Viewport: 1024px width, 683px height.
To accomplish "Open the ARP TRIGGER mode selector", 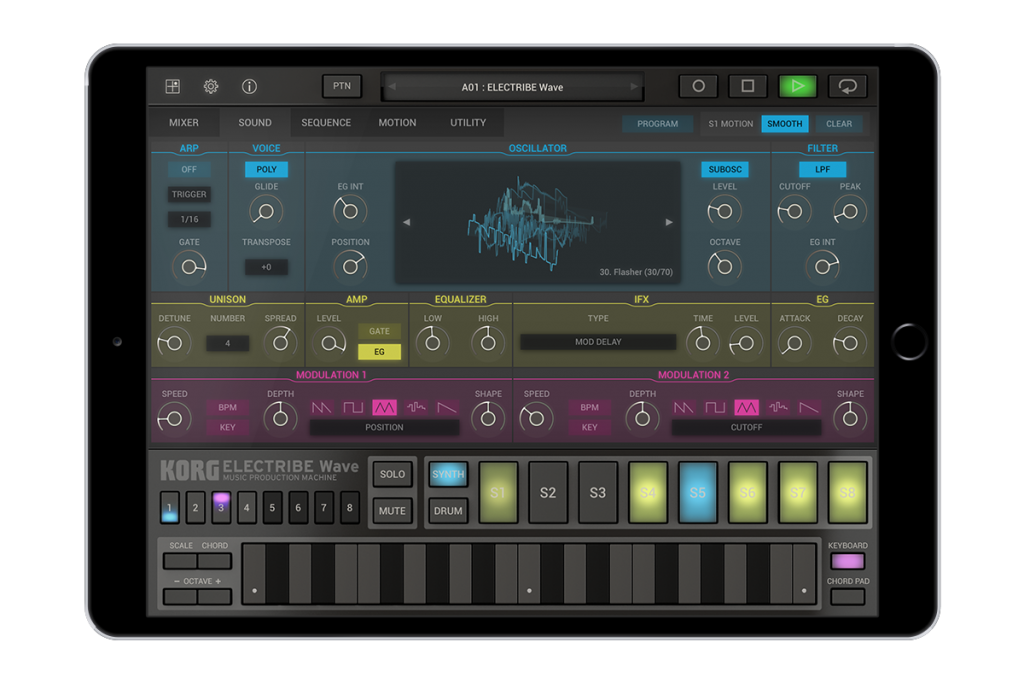I will point(189,194).
